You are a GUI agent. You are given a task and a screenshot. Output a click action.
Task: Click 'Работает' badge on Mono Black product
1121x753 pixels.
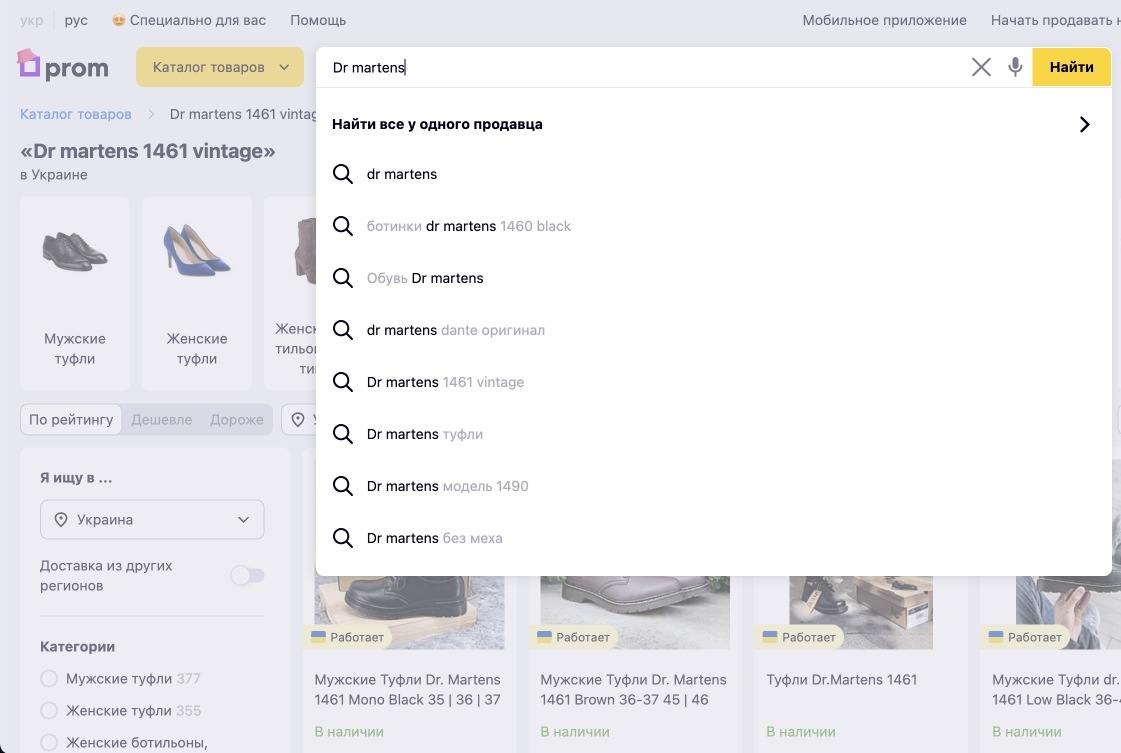click(x=348, y=637)
